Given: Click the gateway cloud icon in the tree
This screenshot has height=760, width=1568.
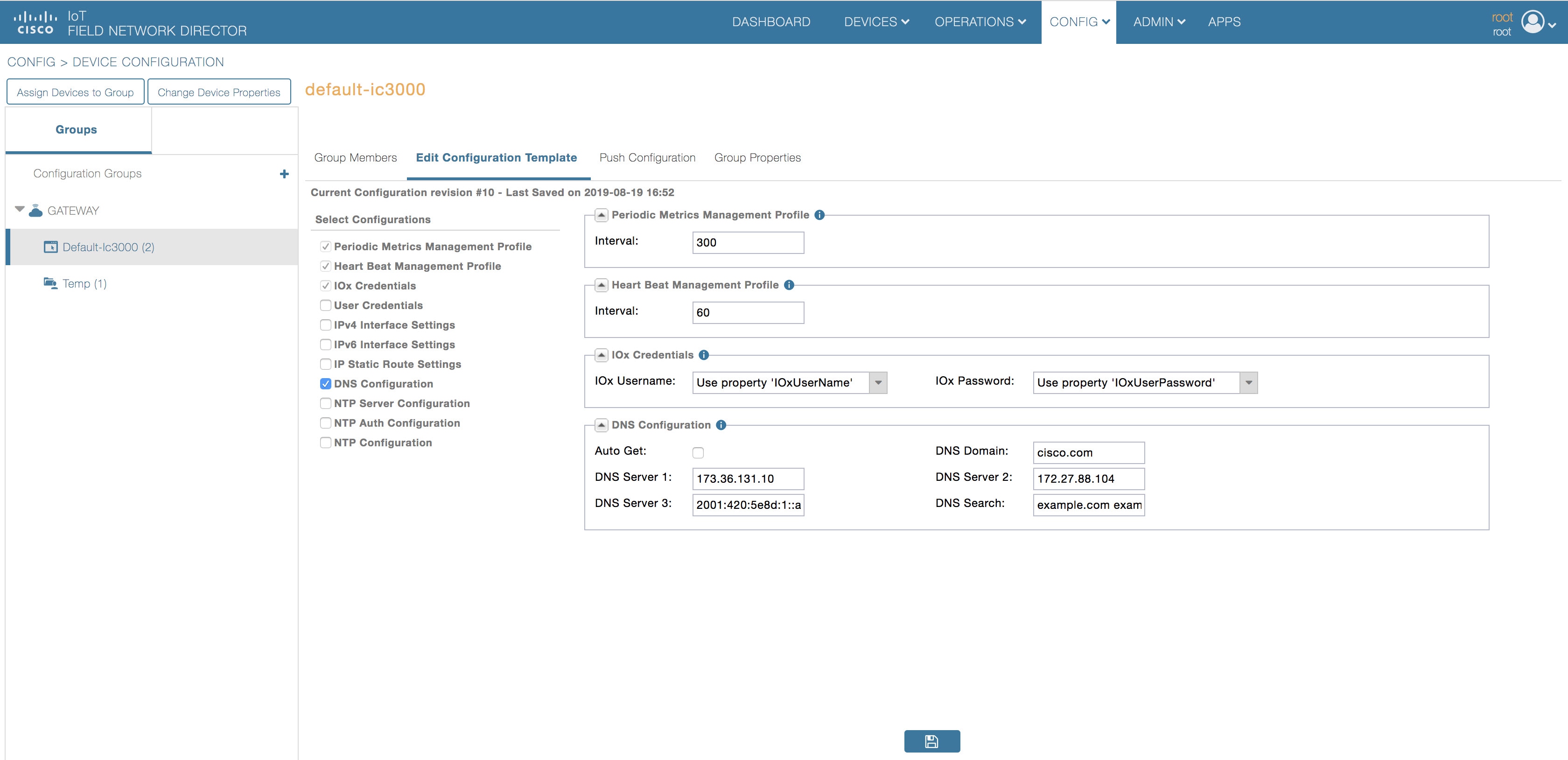Looking at the screenshot, I should pos(36,210).
